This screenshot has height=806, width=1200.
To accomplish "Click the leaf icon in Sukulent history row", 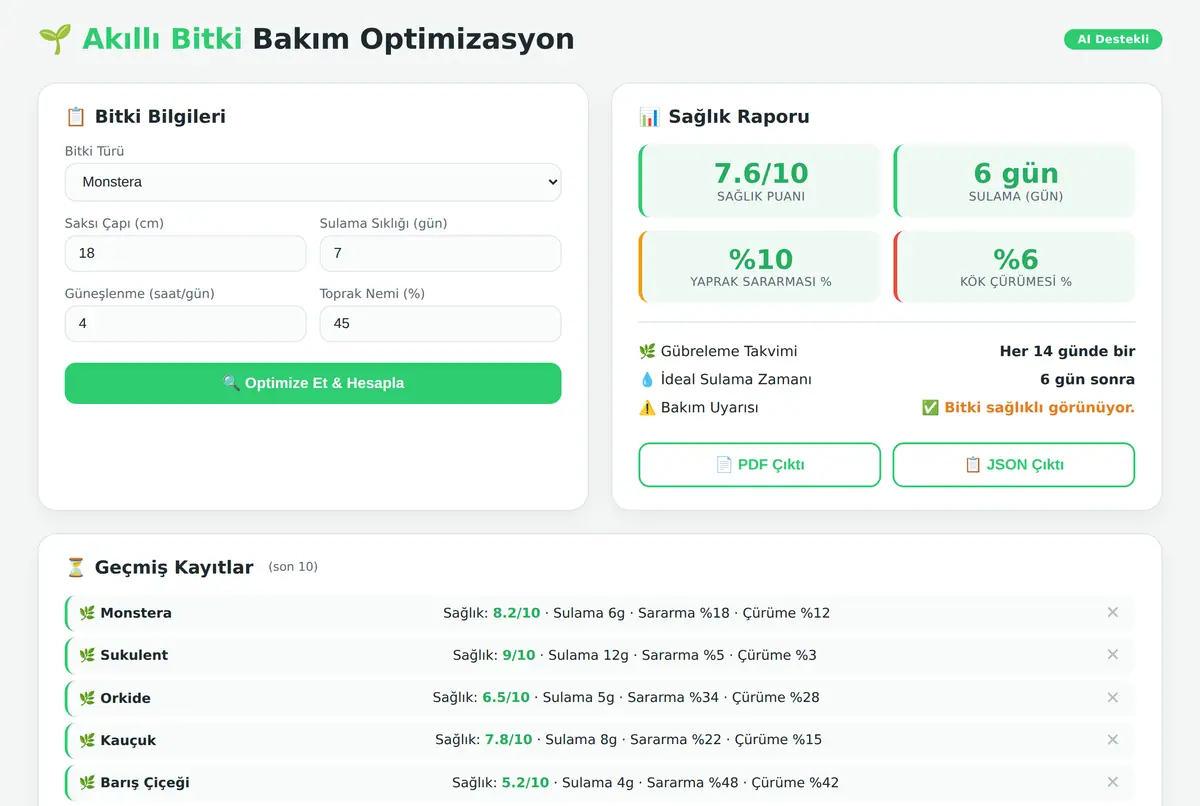I will (87, 655).
